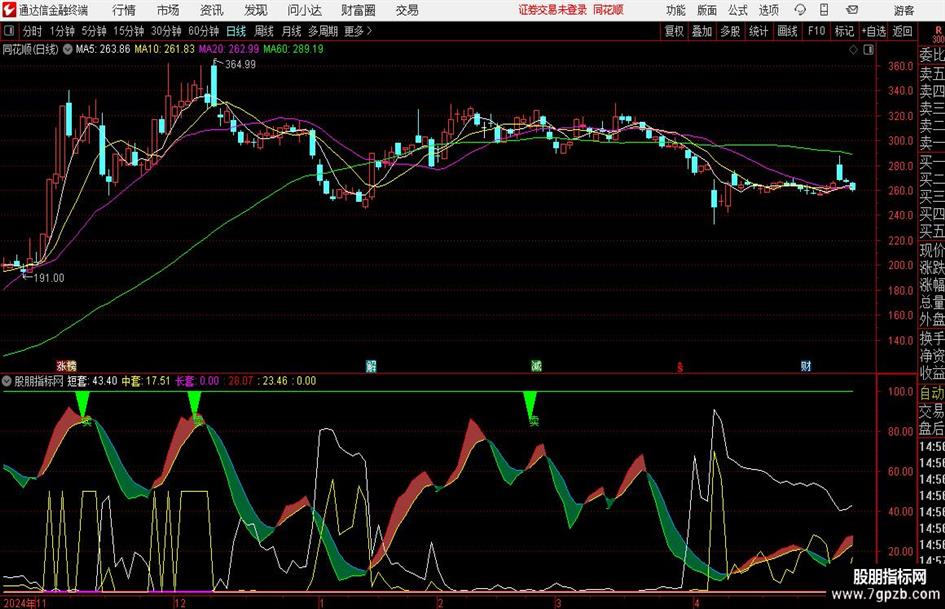Click the 2024年11 date label on timeline
This screenshot has height=609, width=945.
pyautogui.click(x=25, y=603)
